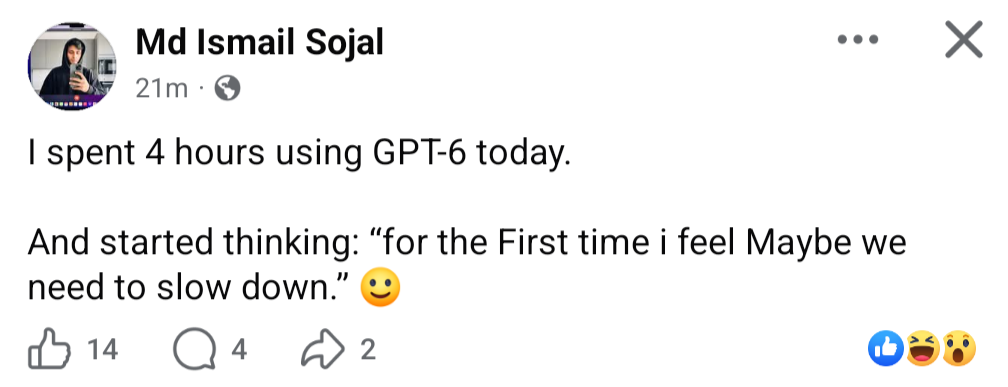View the 4 comments count
The width and height of the screenshot is (1008, 387).
click(x=238, y=350)
